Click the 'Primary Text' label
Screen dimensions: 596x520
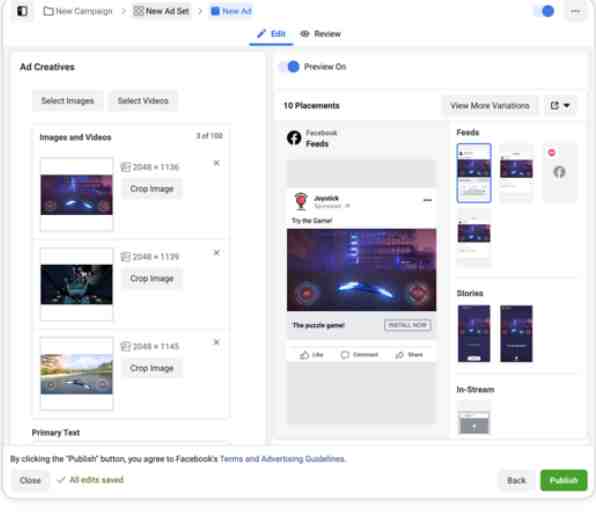[55, 433]
